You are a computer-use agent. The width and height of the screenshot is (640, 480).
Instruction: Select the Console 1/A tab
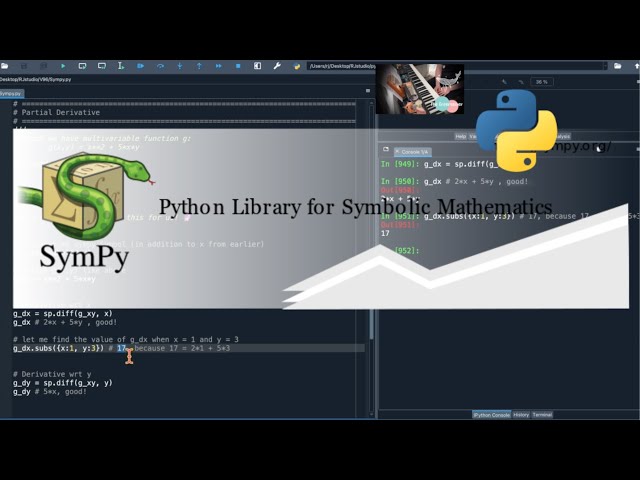click(x=414, y=152)
